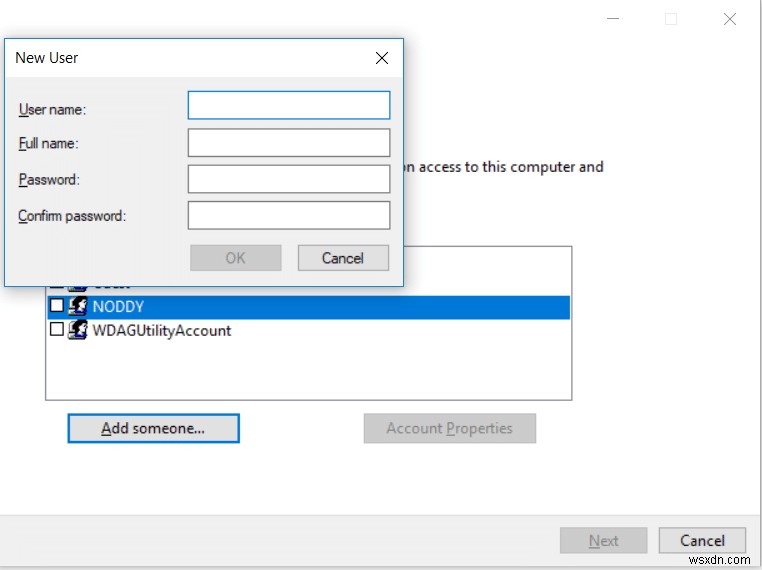Maximize the wizard window
This screenshot has width=762, height=570.
click(671, 19)
